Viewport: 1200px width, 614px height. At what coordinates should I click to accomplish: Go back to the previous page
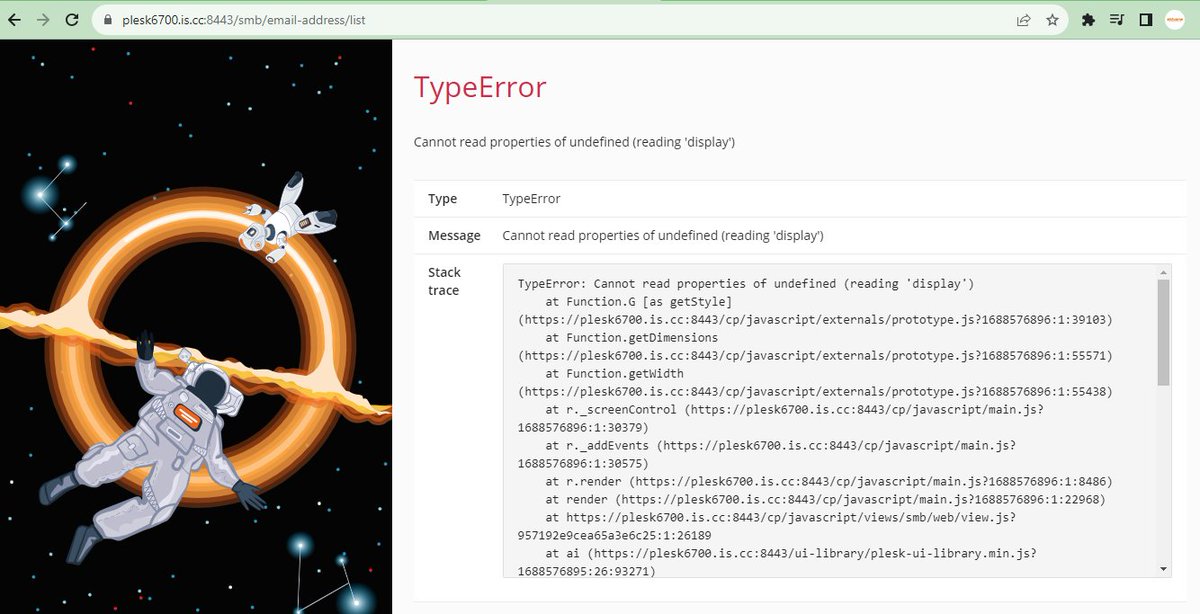point(15,19)
